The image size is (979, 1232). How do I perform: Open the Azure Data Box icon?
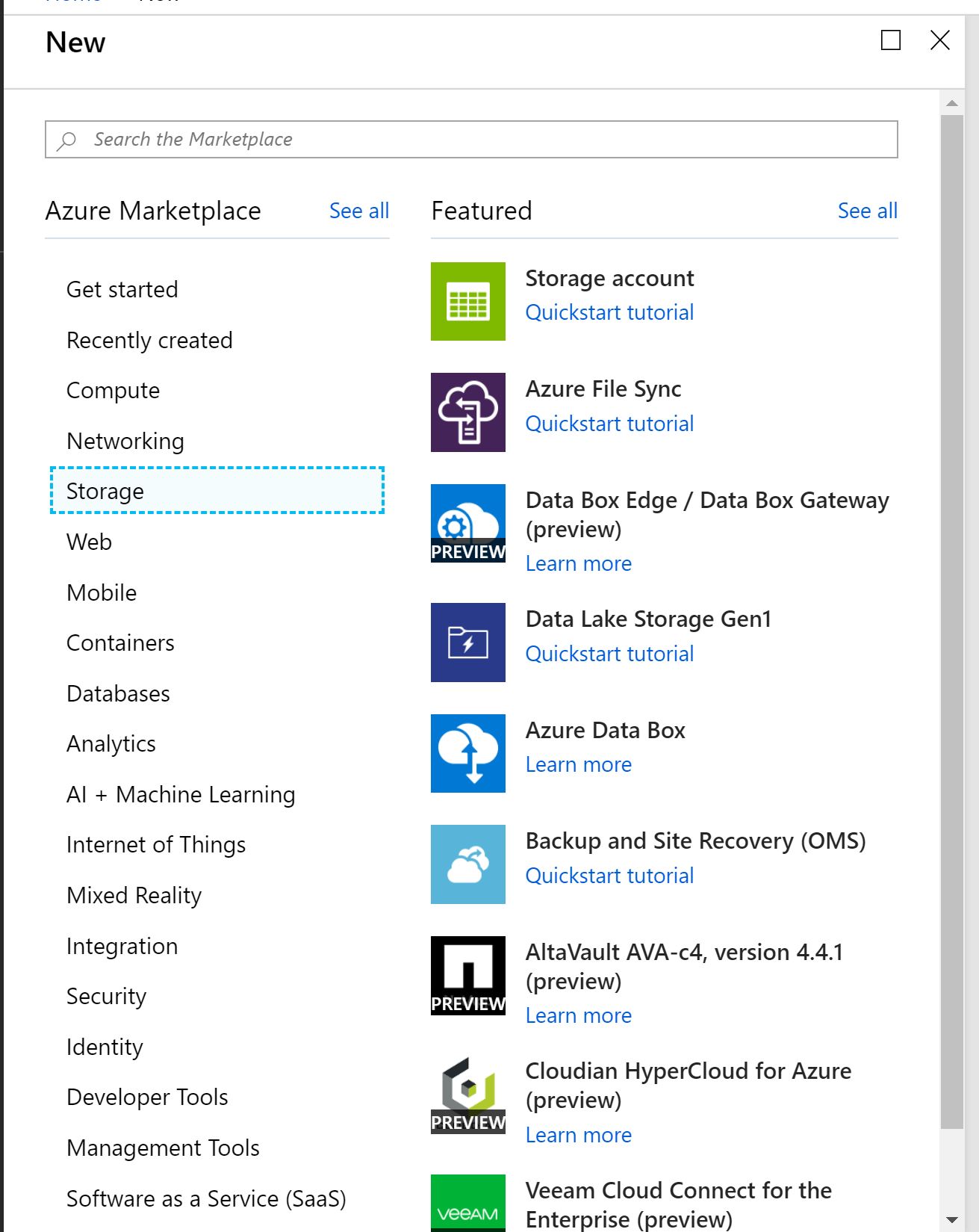[468, 753]
